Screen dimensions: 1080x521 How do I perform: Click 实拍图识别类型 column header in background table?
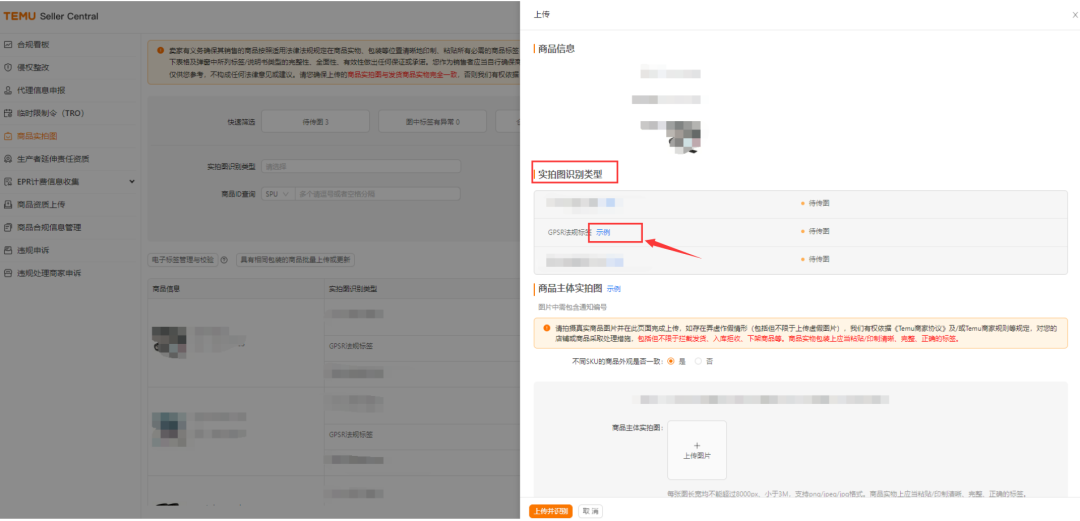(x=353, y=289)
